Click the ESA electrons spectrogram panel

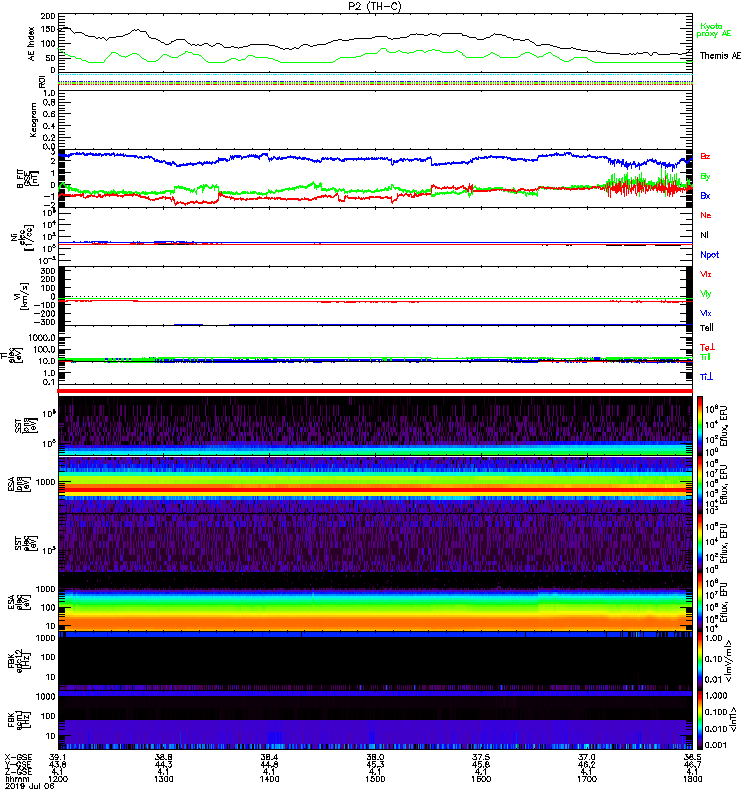[x=375, y=602]
